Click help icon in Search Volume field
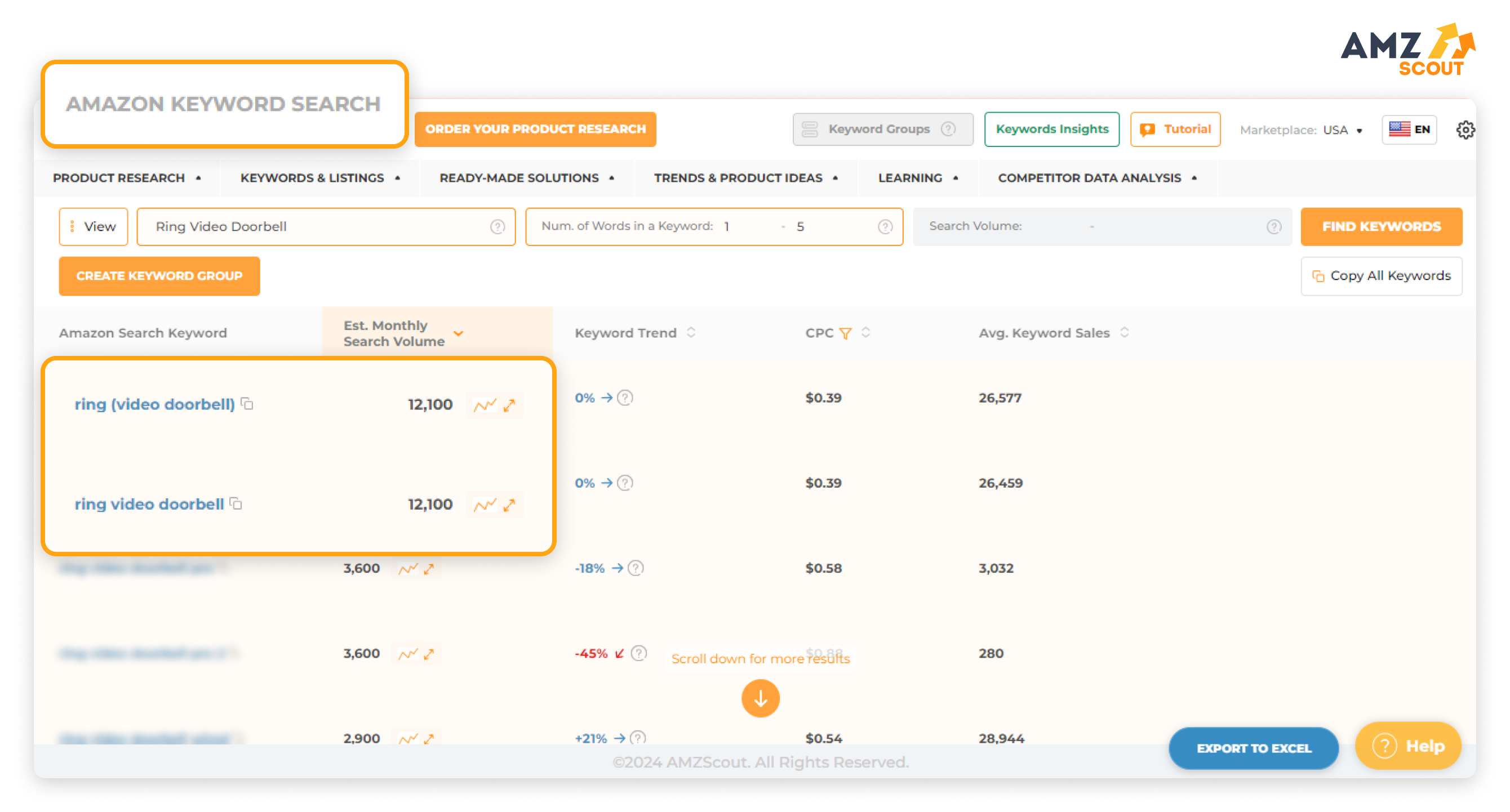Screen dimensions: 1510x812 [1274, 226]
